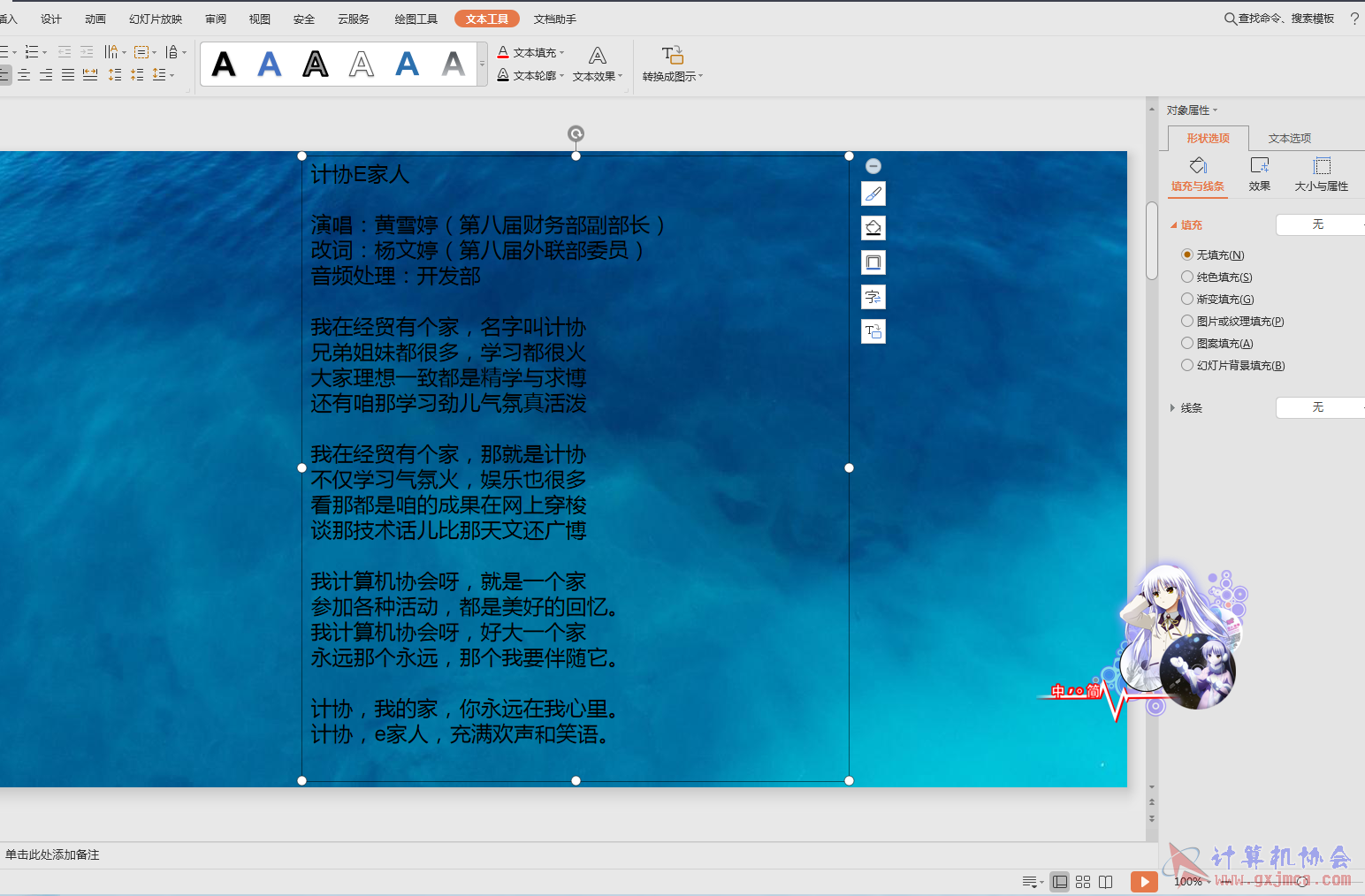Click the center align icon
Viewport: 1365px width, 896px height.
[24, 75]
